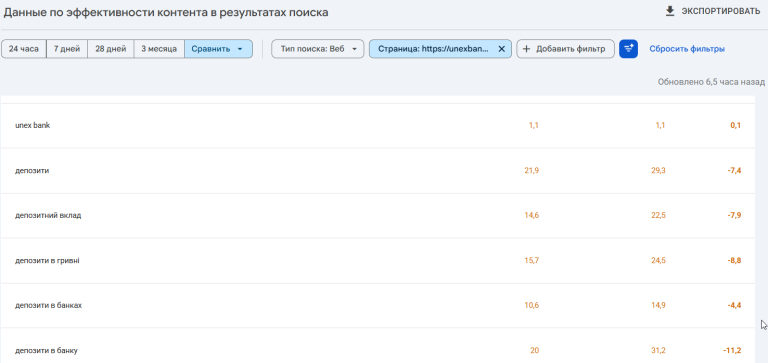Click the Сбросить фильтры link
Viewport: 768px width, 363px height.
coord(687,49)
